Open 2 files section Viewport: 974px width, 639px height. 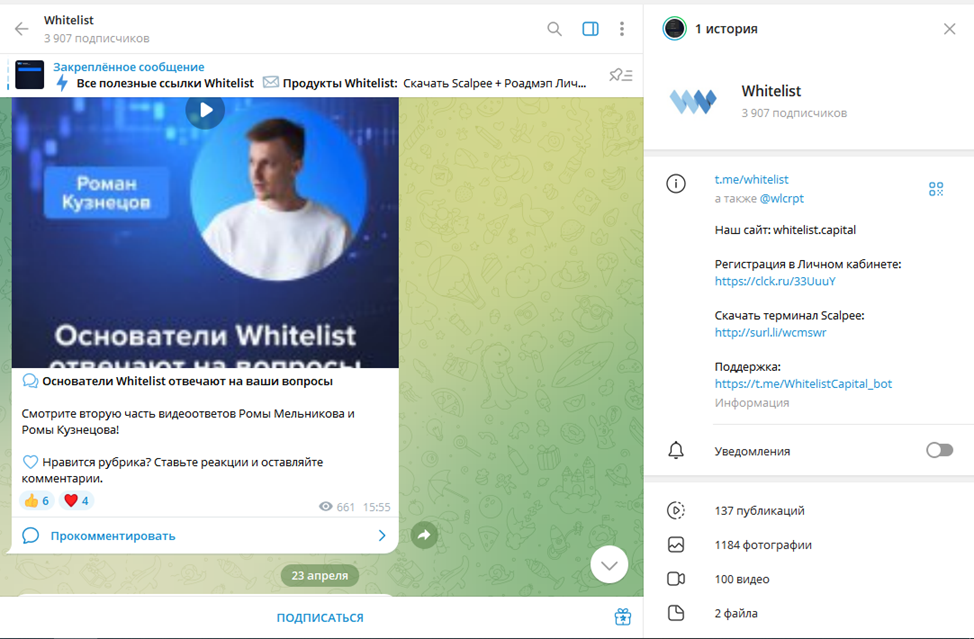809,613
